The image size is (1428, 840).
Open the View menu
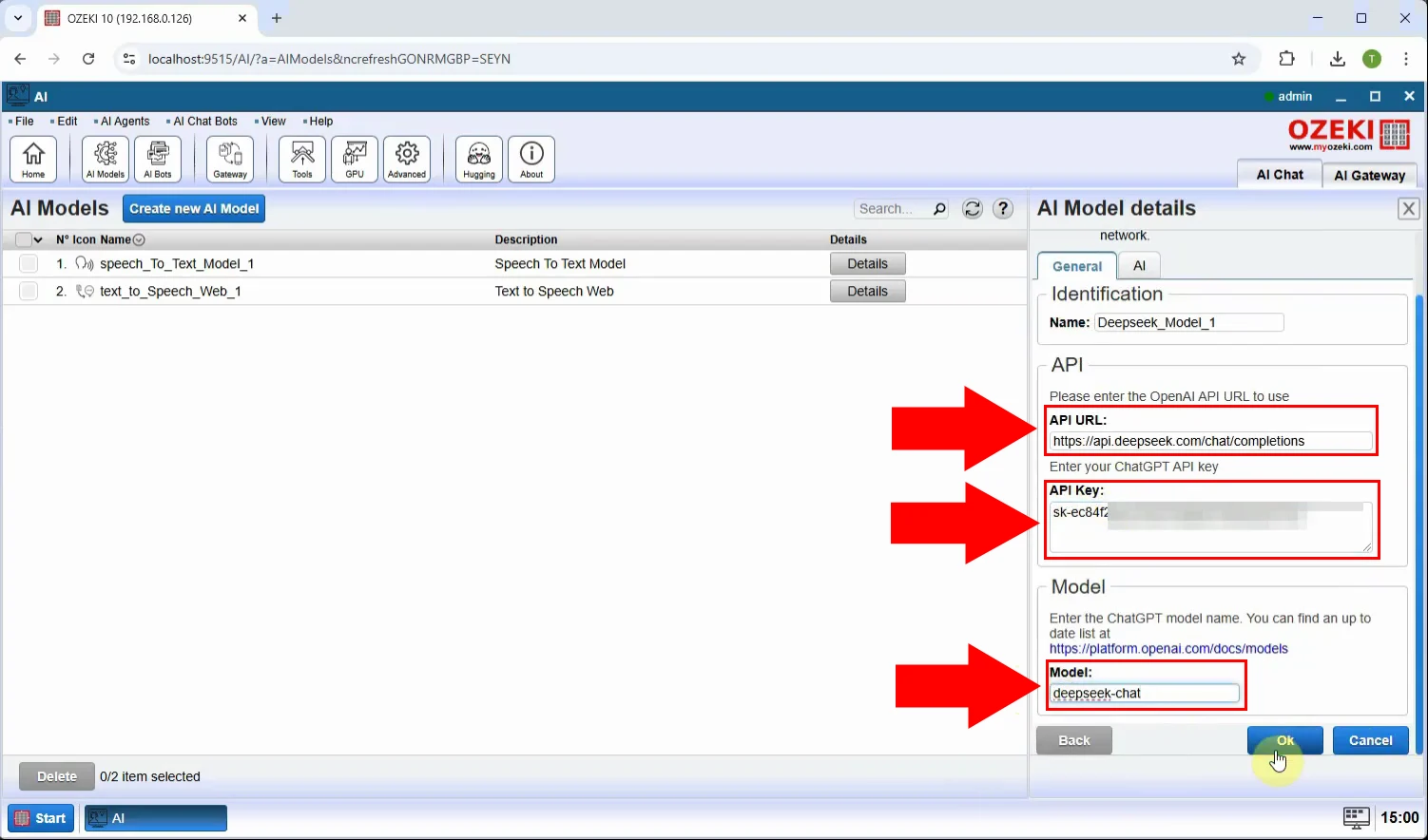click(x=273, y=122)
